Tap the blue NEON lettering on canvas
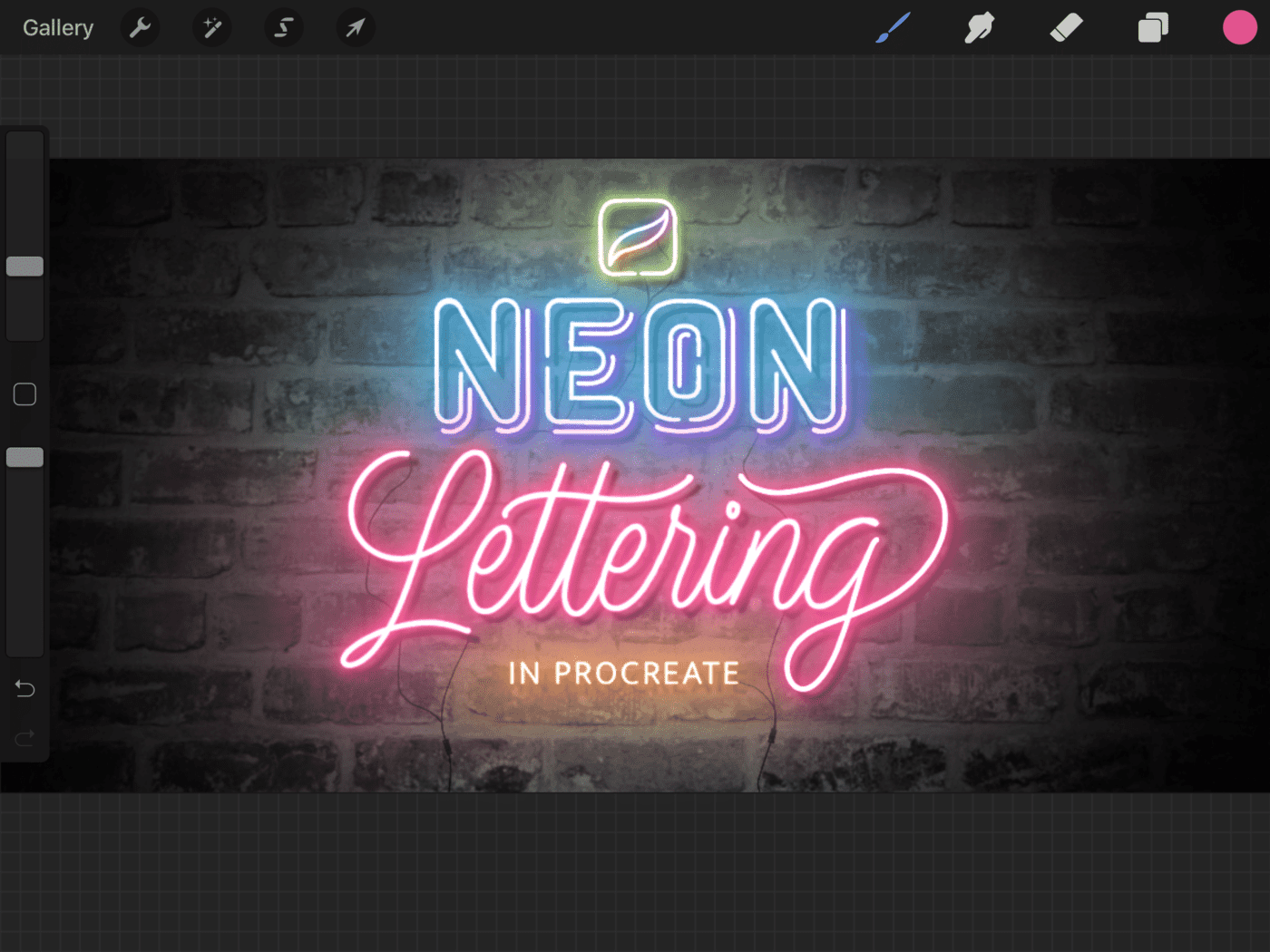The image size is (1270, 952). tap(640, 364)
